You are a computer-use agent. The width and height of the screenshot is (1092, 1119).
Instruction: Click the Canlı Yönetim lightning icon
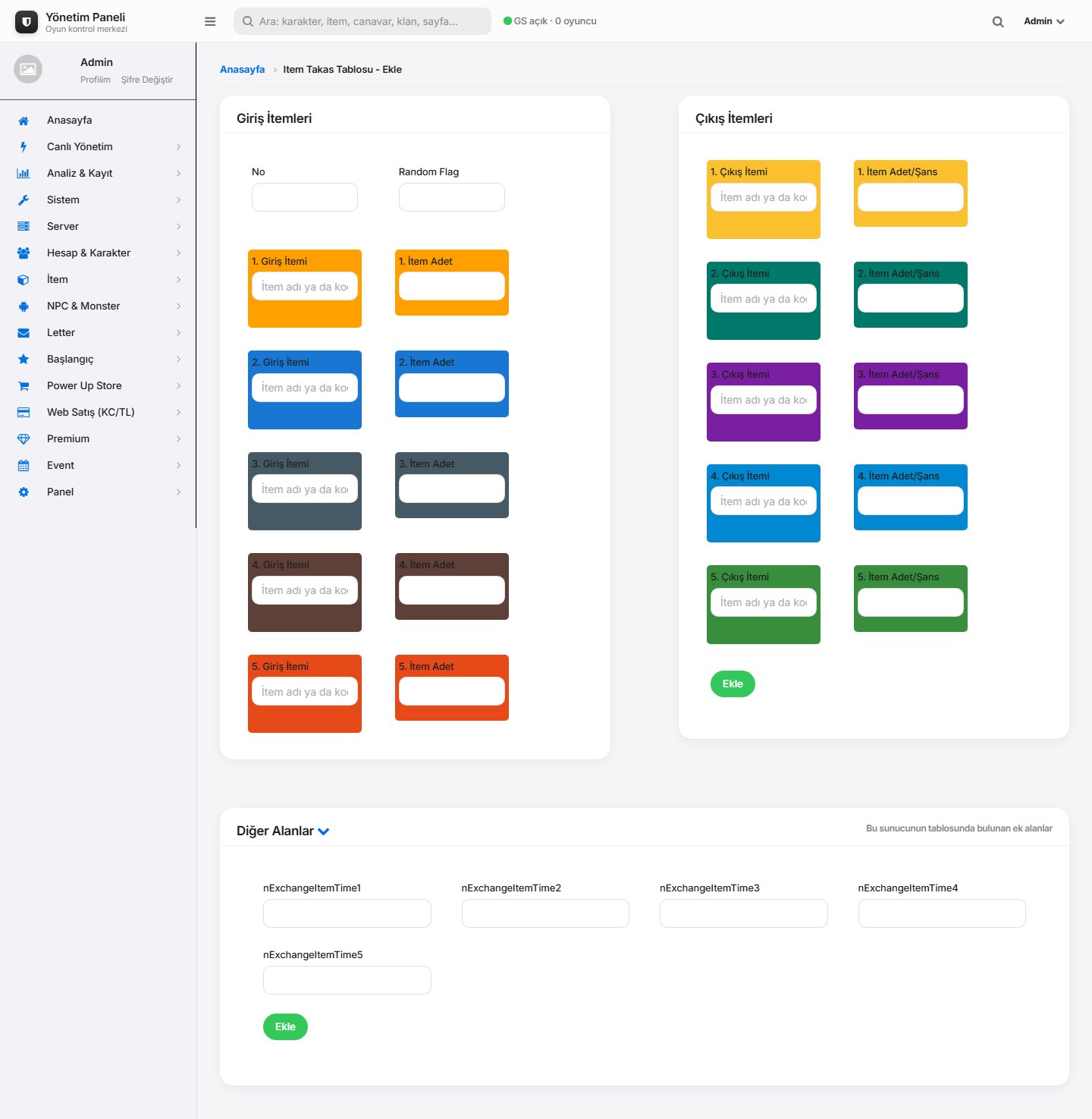[24, 147]
